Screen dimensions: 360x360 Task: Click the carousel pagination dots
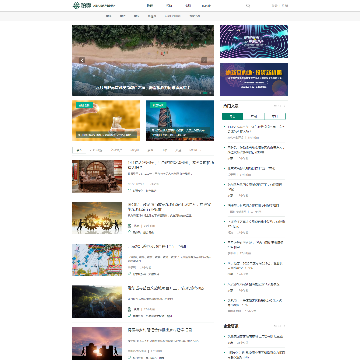pos(206,93)
